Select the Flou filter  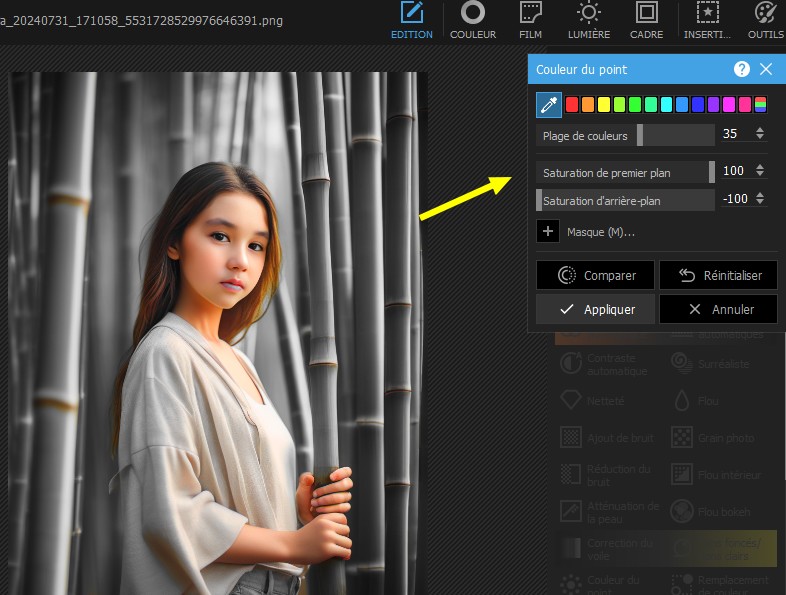pyautogui.click(x=696, y=401)
